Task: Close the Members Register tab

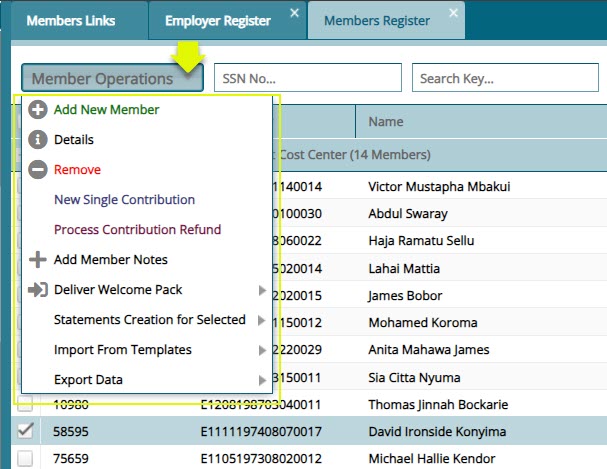Action: (x=454, y=13)
